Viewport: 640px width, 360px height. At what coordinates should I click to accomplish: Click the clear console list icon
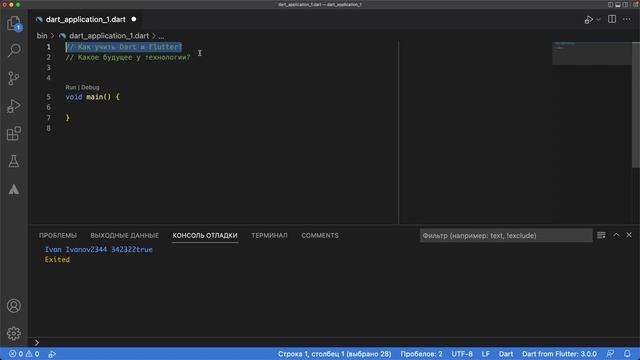(601, 235)
